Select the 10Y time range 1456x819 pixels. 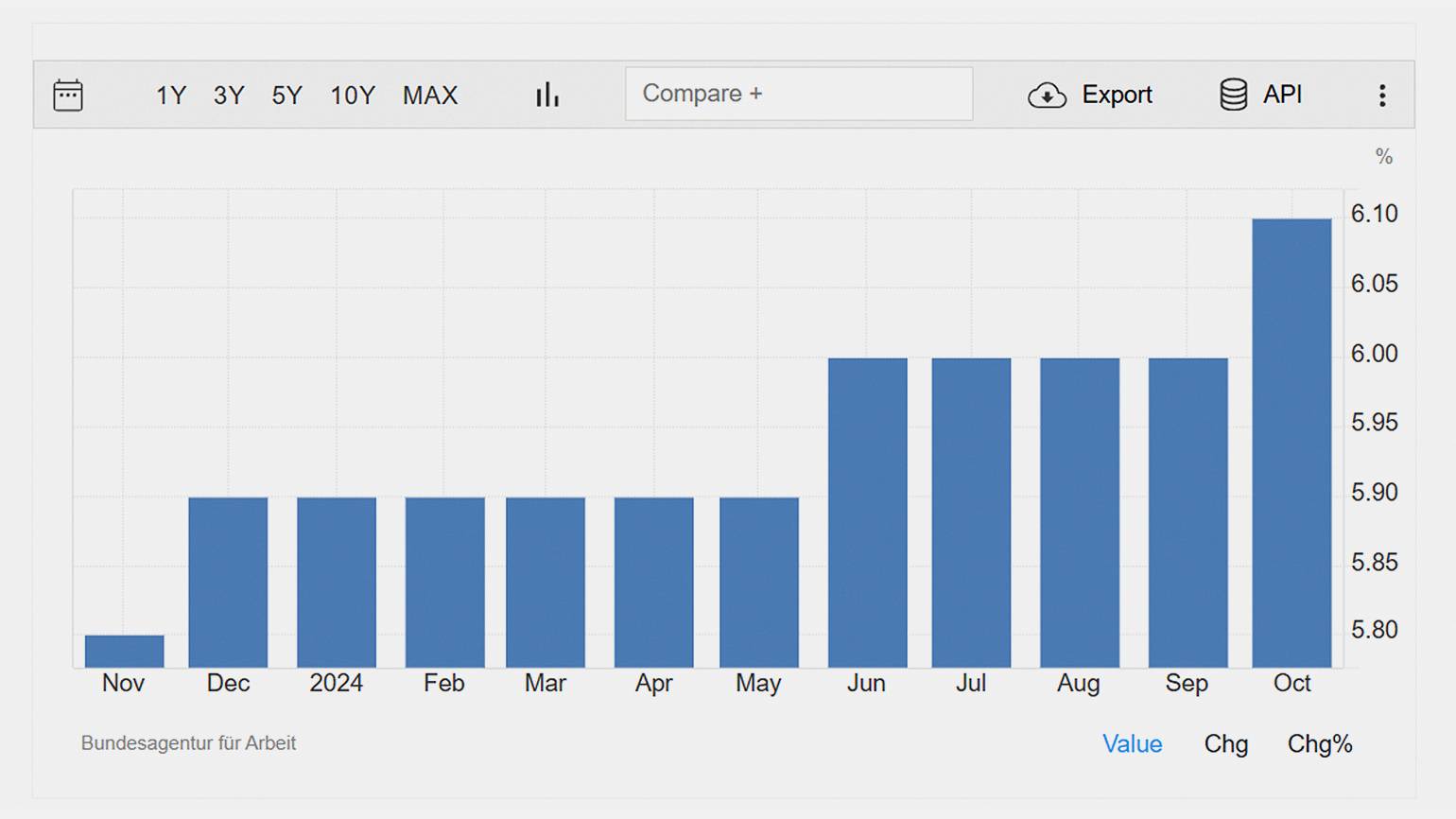[x=353, y=96]
